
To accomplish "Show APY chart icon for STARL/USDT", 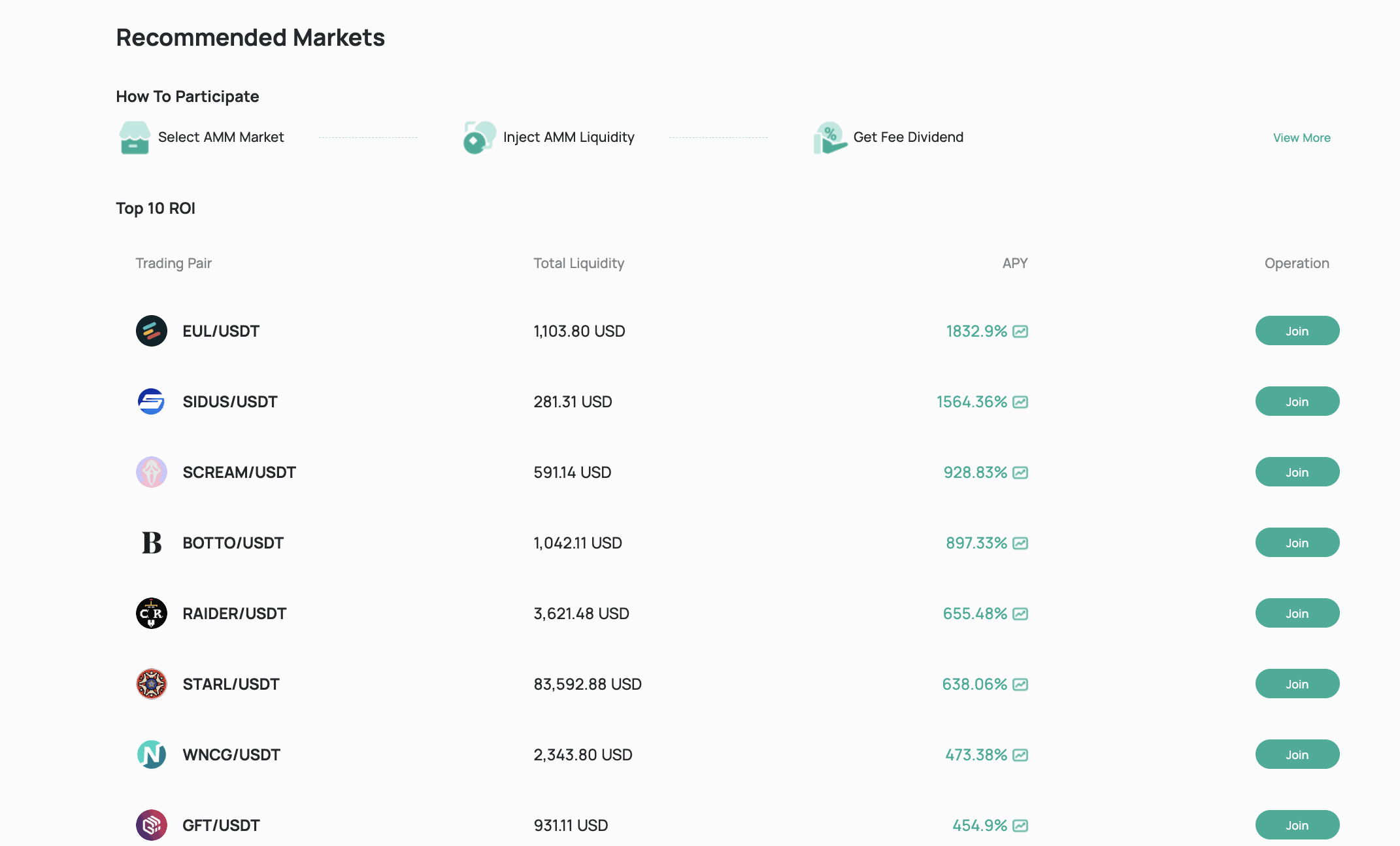I will [1020, 685].
